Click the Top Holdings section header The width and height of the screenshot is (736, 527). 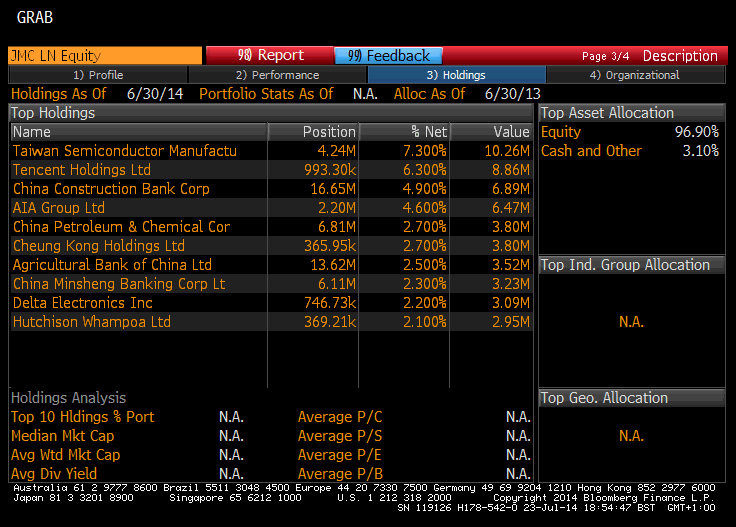[x=271, y=113]
